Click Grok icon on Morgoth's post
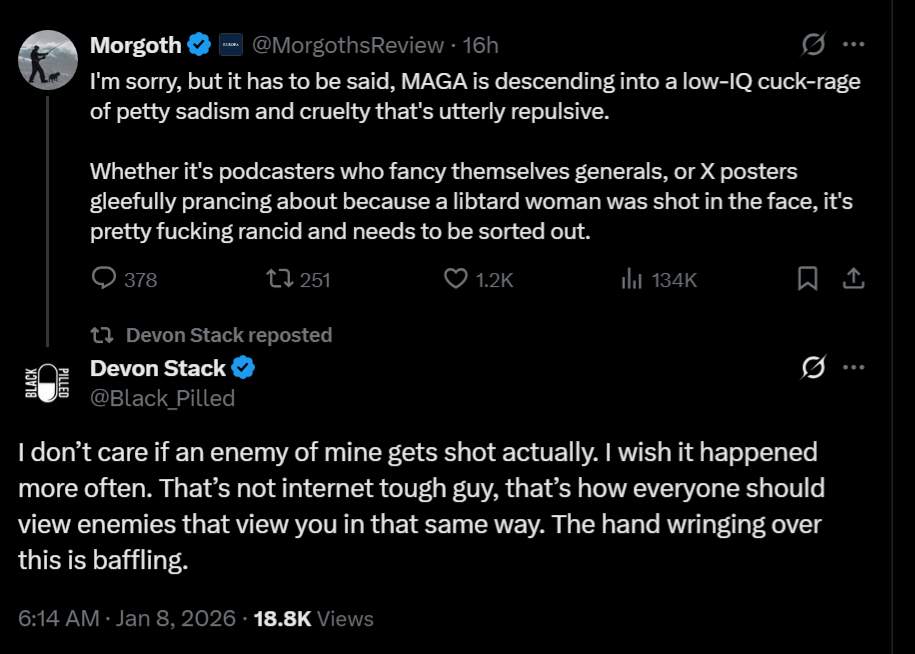Viewport: 915px width, 654px height. [x=813, y=45]
